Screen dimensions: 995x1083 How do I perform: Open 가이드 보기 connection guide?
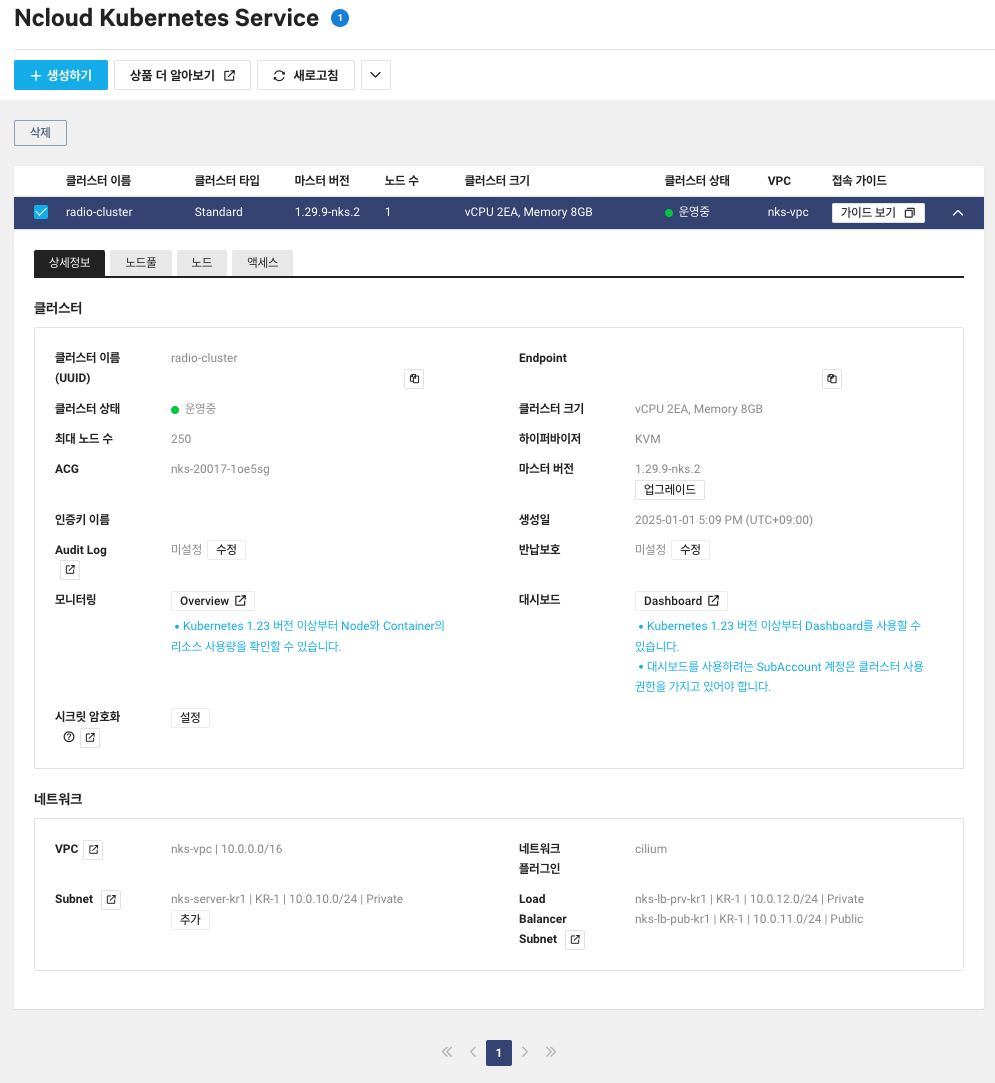point(878,213)
